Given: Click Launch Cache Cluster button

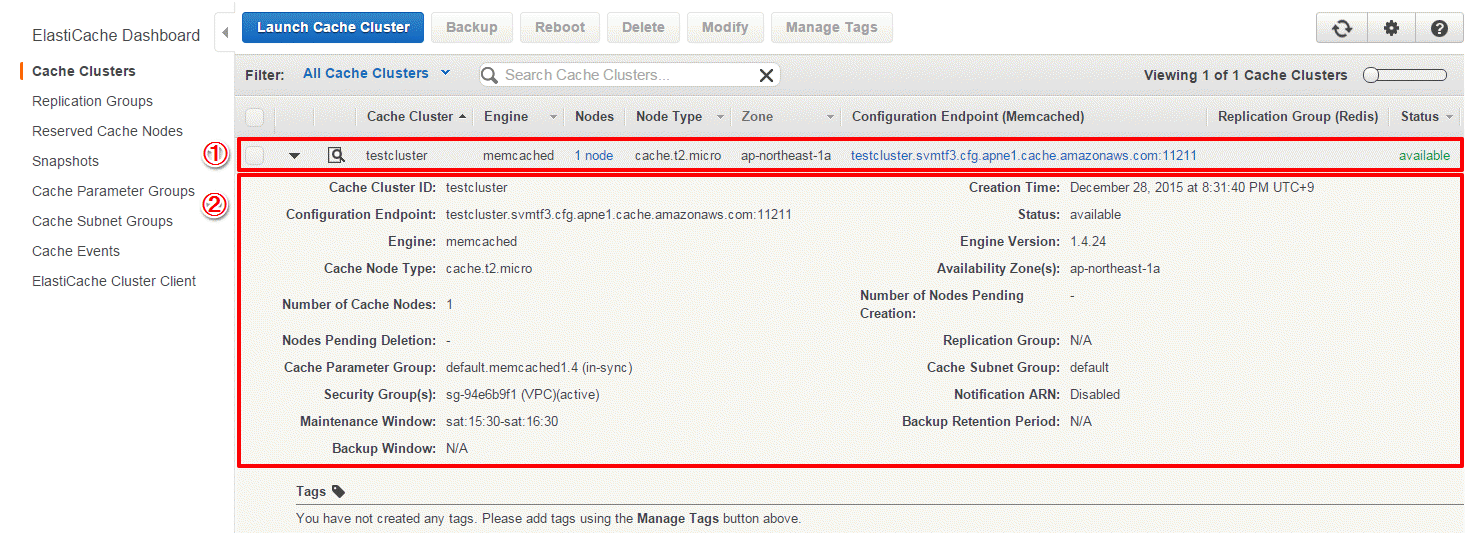Looking at the screenshot, I should (333, 27).
